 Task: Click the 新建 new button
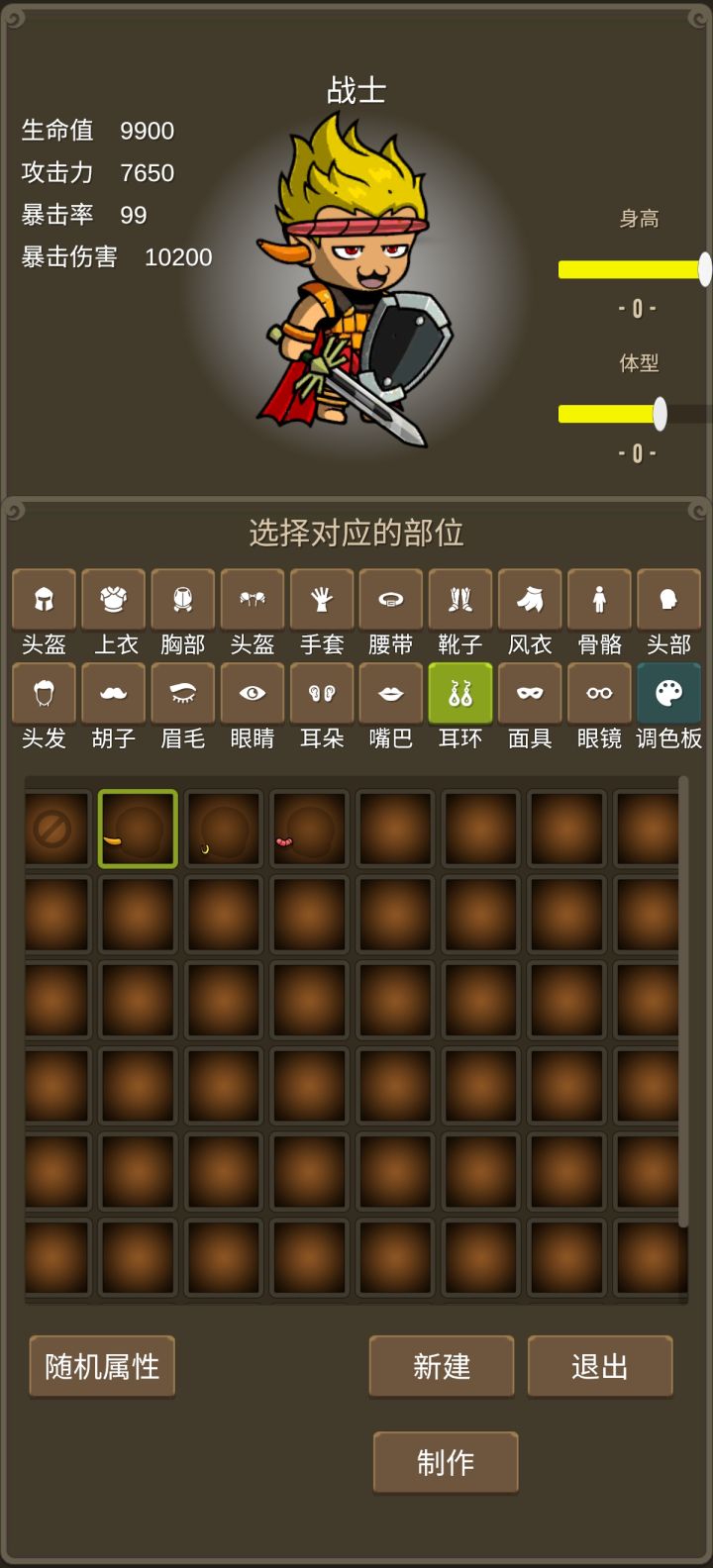click(x=442, y=1366)
